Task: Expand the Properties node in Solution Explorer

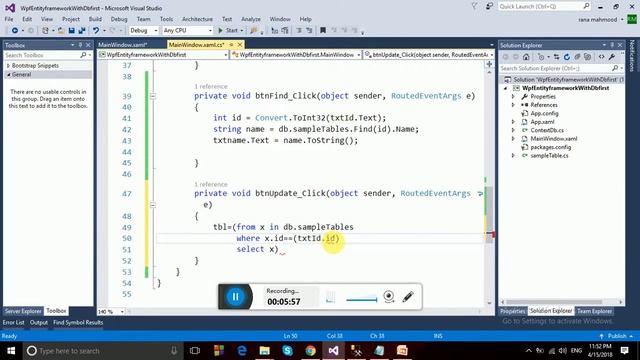Action: [513, 97]
